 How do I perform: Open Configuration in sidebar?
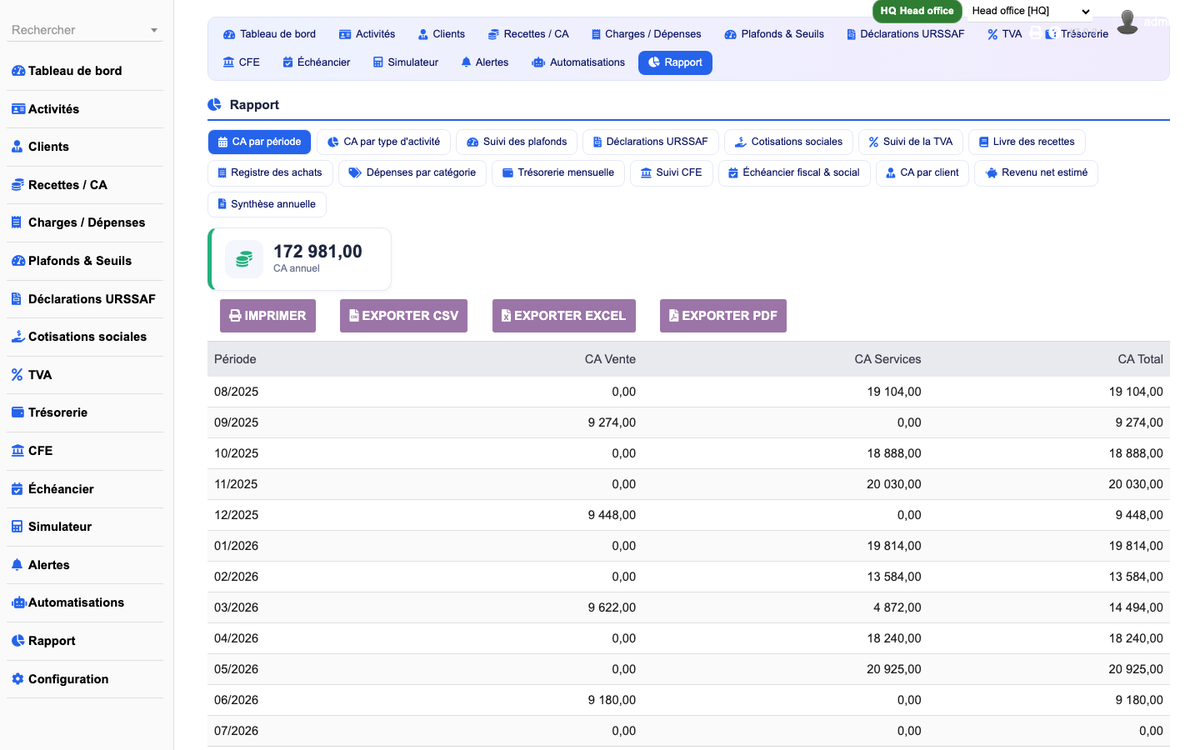pos(59,679)
